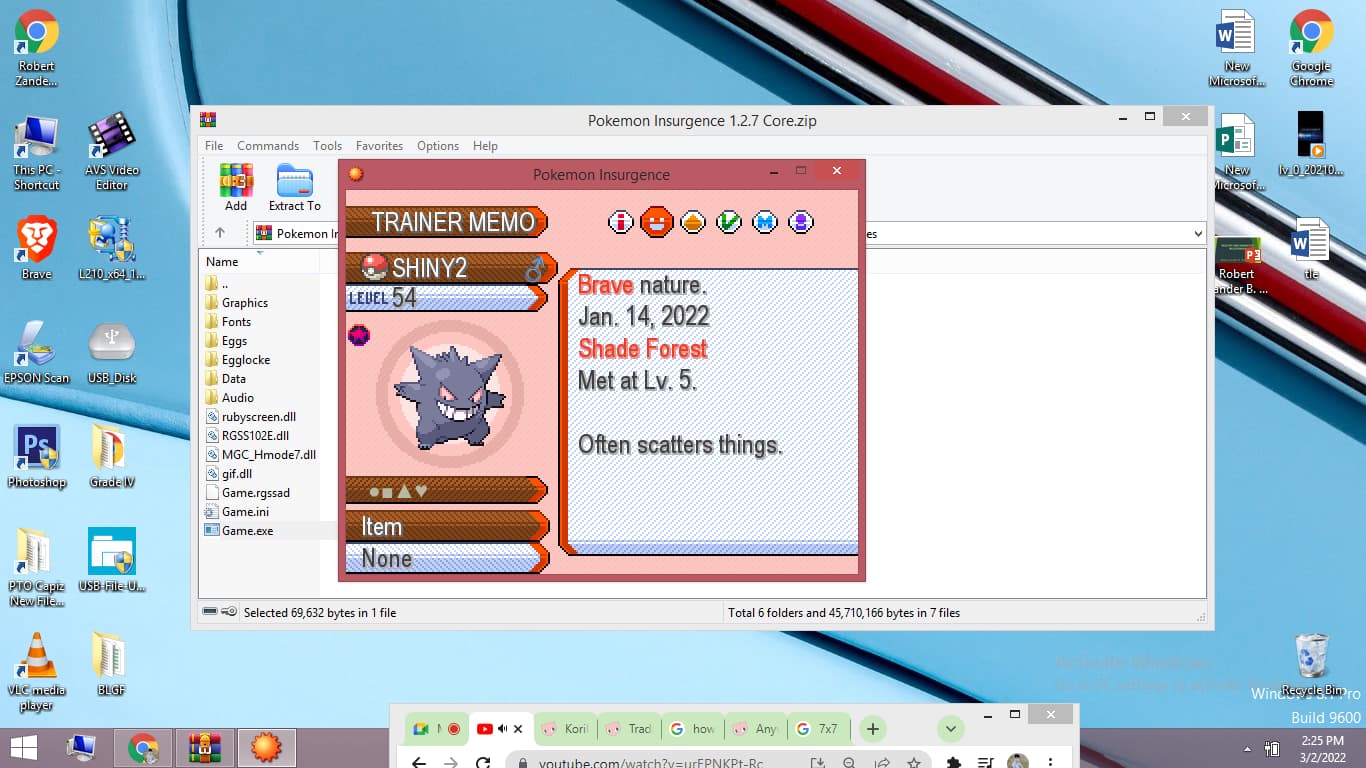The height and width of the screenshot is (768, 1366).
Task: Open the Commands menu in WinRAR
Action: [x=268, y=146]
